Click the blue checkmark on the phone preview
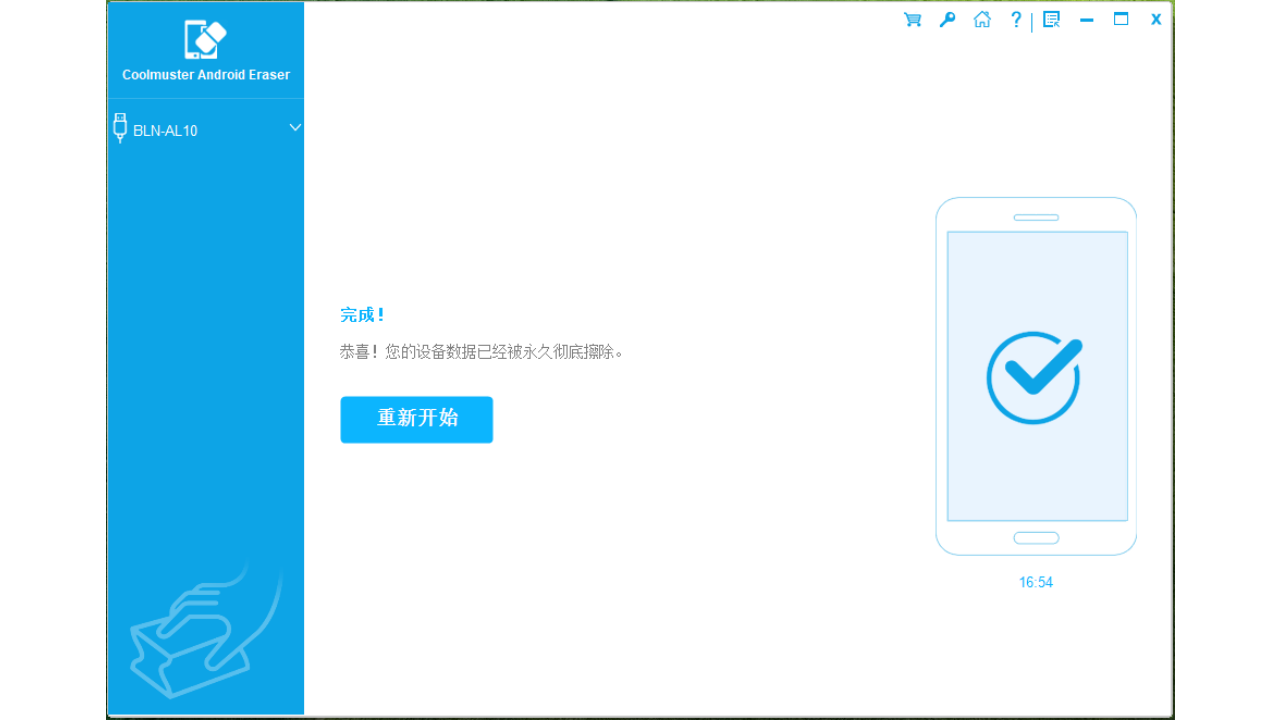 click(1036, 378)
